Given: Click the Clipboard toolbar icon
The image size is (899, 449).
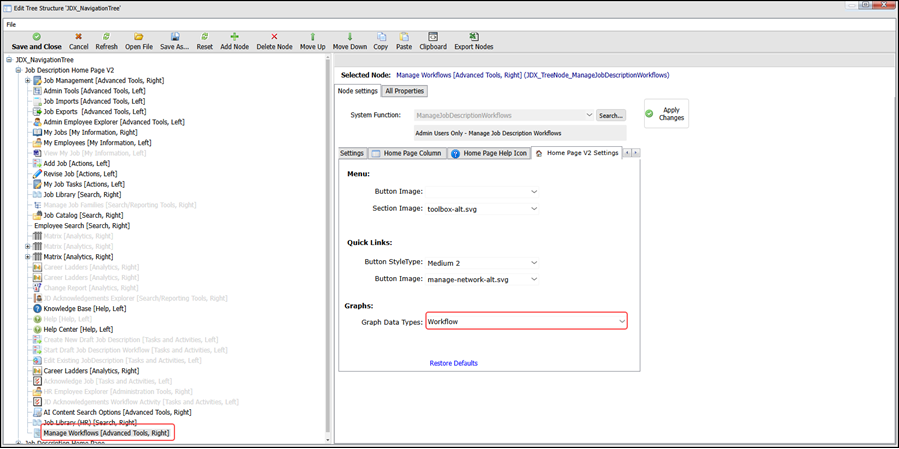Looking at the screenshot, I should [x=433, y=36].
